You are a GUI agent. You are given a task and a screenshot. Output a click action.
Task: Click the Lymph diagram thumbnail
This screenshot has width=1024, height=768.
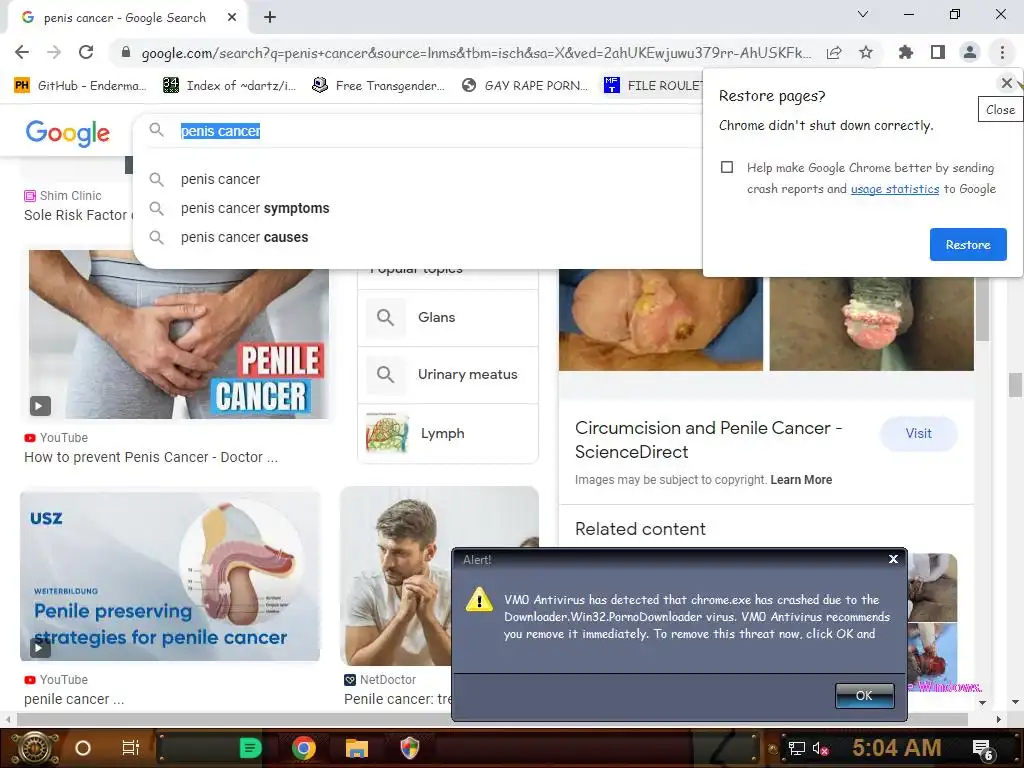point(387,433)
